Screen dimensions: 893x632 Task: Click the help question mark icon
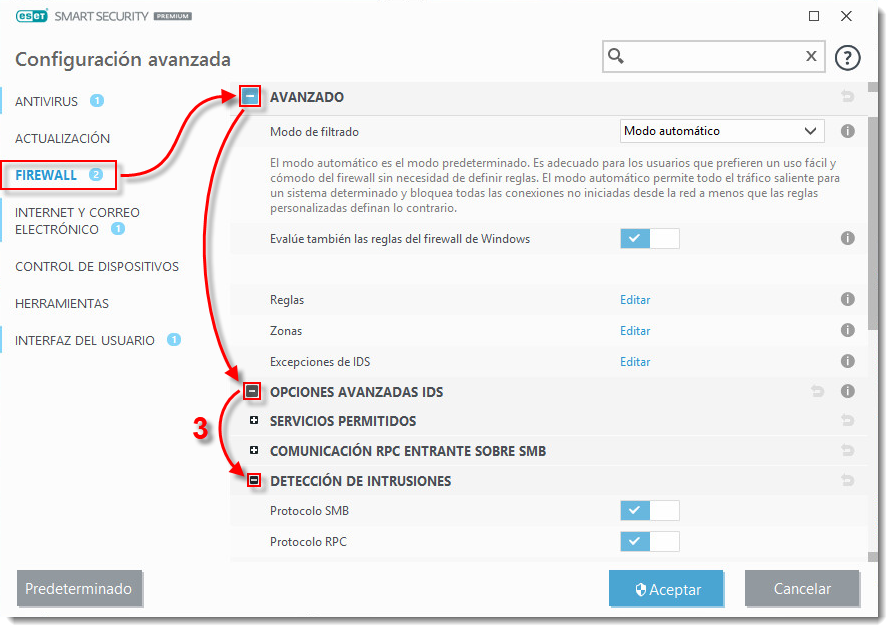[x=847, y=57]
